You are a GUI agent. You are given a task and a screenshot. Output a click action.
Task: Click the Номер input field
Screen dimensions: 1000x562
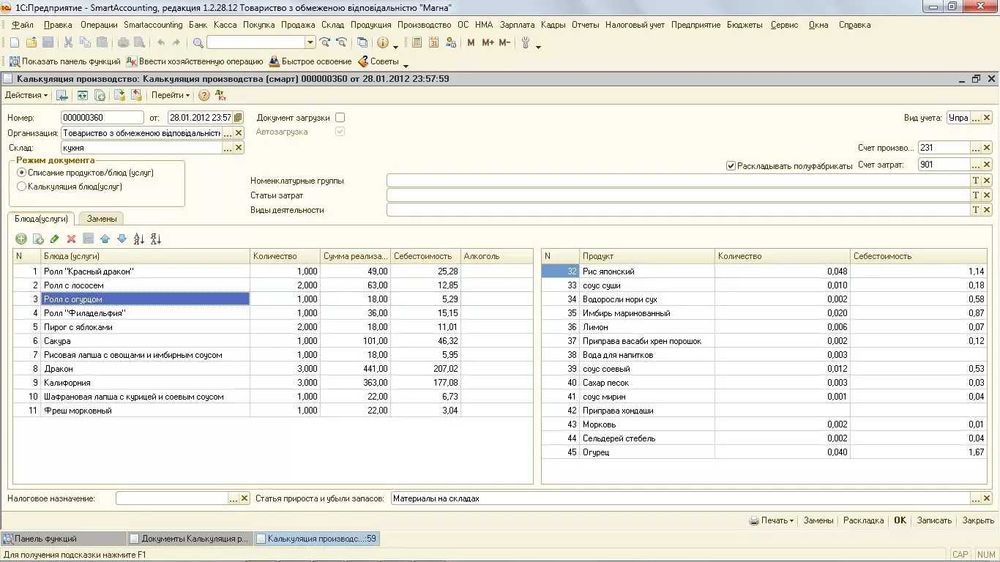coord(102,117)
